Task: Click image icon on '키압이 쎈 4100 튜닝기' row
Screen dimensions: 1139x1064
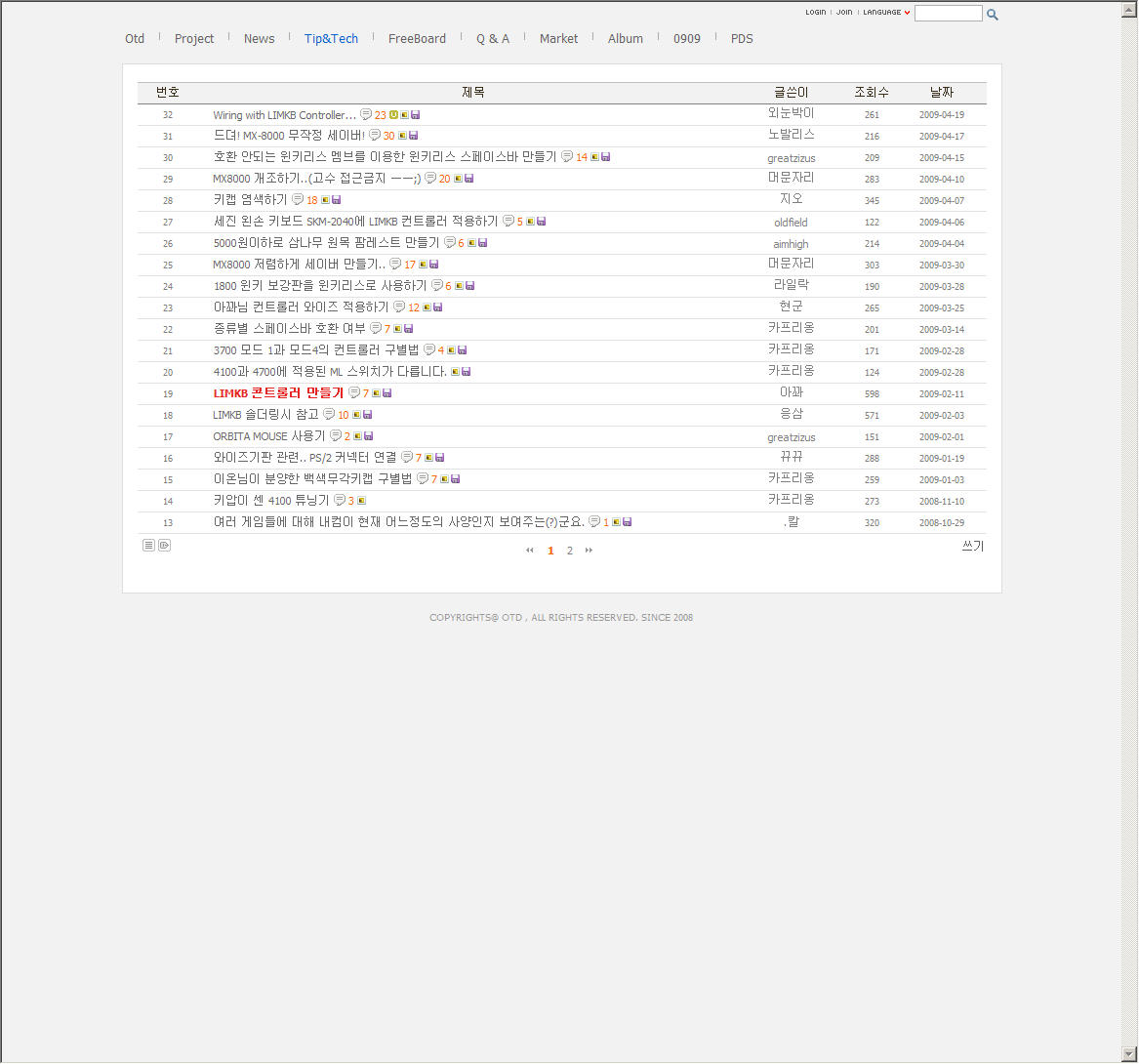Action: coord(362,501)
